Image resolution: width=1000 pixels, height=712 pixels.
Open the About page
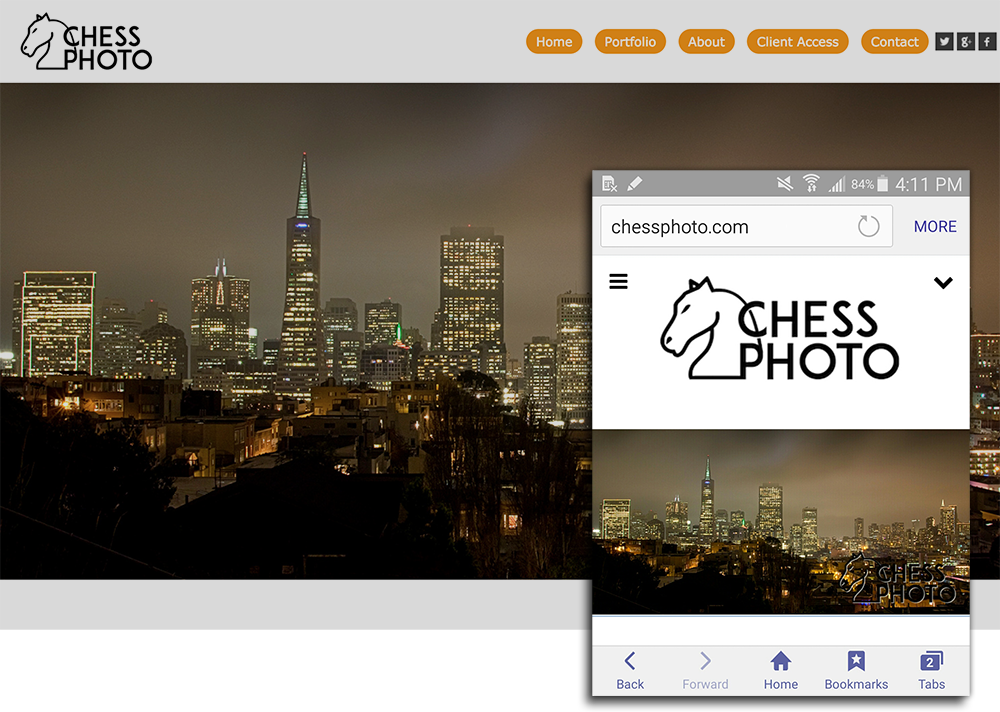pos(706,41)
